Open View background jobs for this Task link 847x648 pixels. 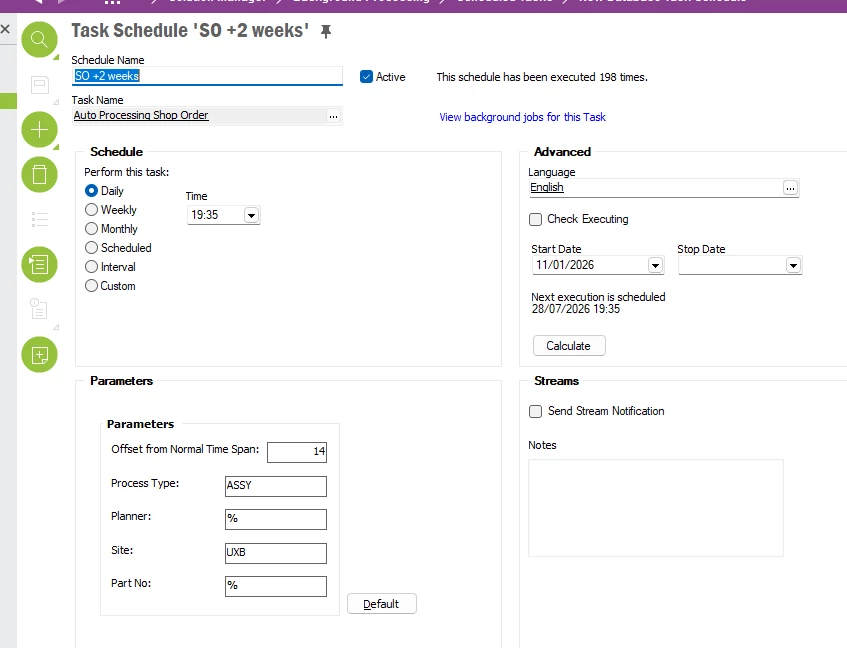[522, 117]
